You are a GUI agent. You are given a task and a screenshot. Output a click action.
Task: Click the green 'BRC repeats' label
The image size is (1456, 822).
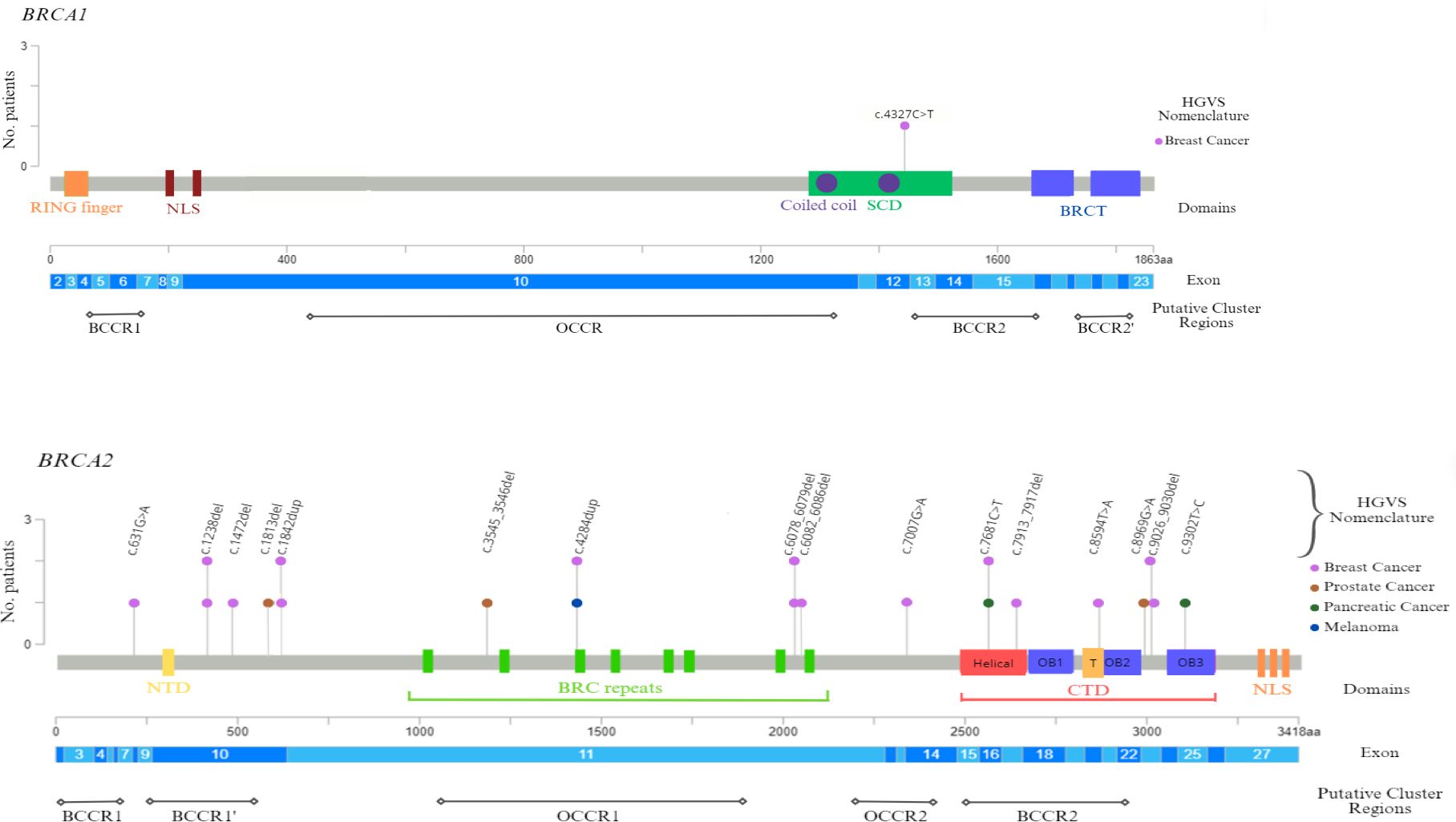click(610, 688)
